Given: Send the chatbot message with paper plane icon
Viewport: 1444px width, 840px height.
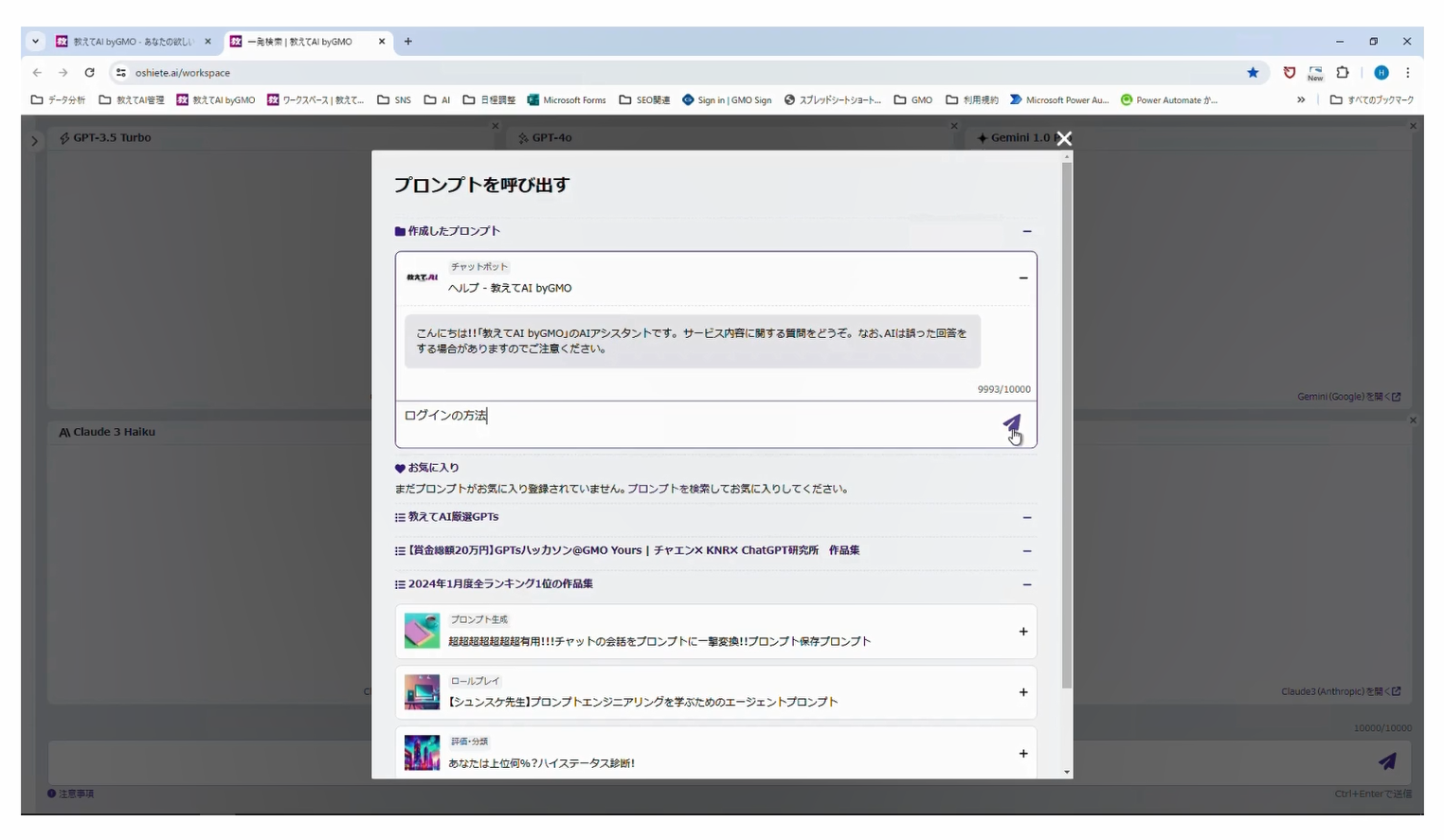Looking at the screenshot, I should [1012, 423].
